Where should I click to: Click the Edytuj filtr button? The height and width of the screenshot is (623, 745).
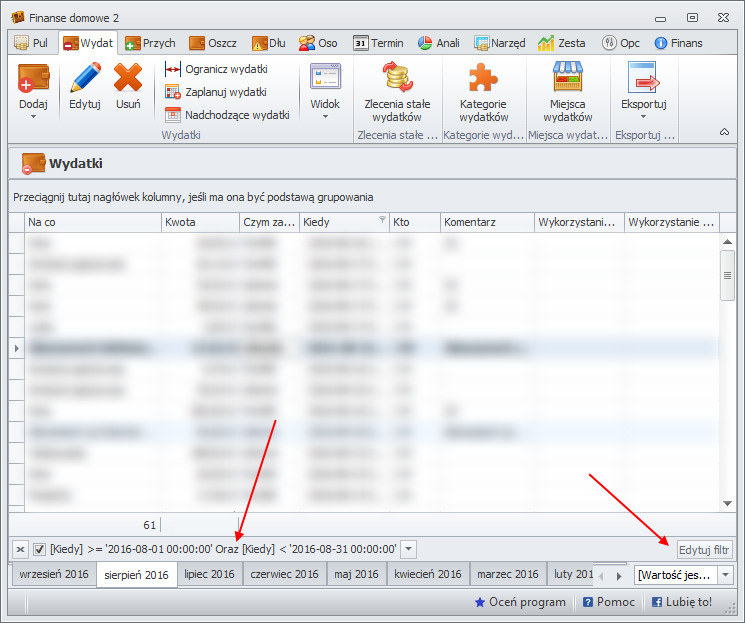(704, 549)
